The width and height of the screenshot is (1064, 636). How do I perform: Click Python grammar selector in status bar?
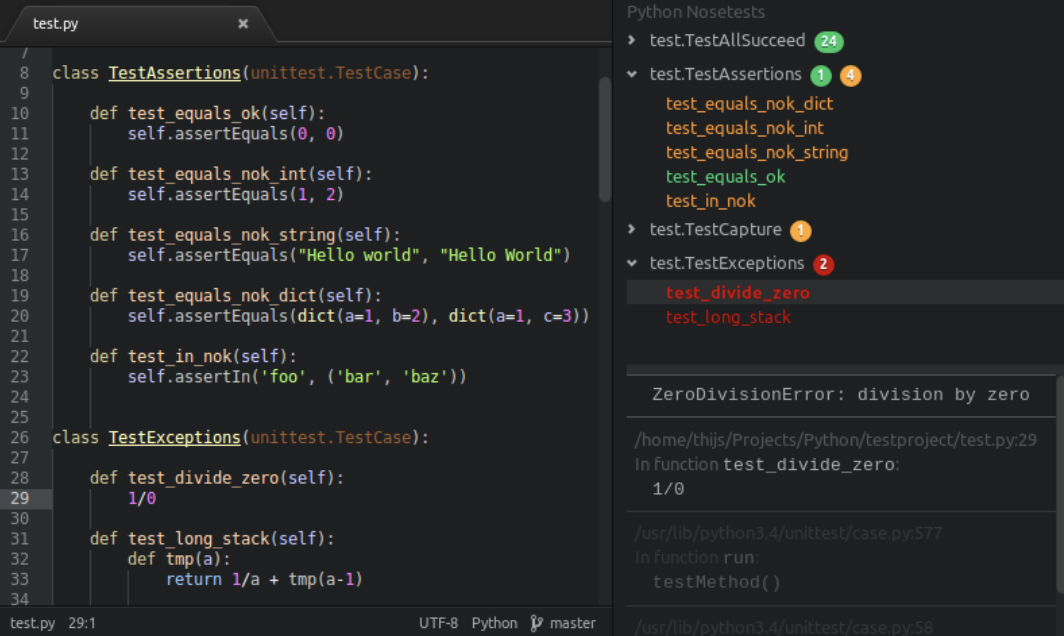pos(494,623)
